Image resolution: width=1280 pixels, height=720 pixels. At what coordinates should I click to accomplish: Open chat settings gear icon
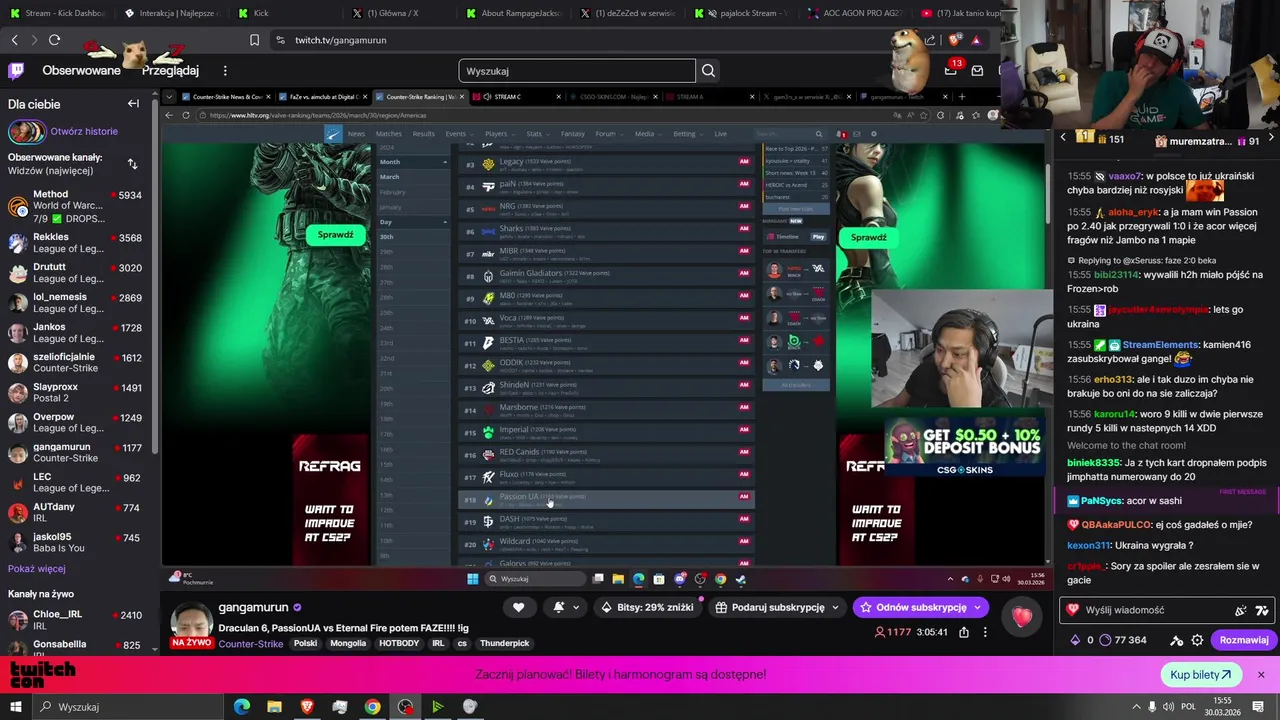(1198, 640)
